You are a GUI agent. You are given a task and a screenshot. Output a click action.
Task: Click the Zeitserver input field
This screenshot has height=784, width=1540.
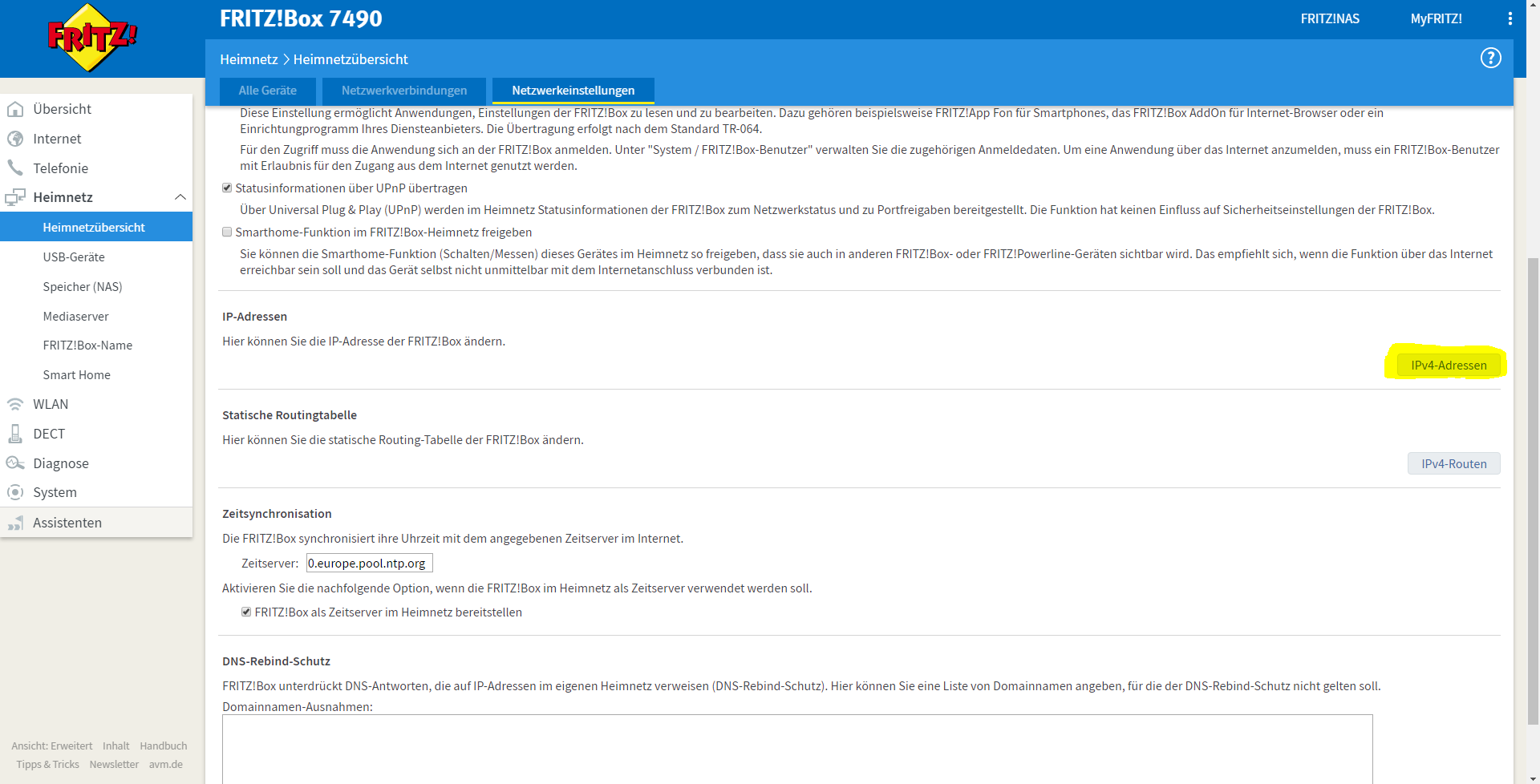pyautogui.click(x=370, y=563)
